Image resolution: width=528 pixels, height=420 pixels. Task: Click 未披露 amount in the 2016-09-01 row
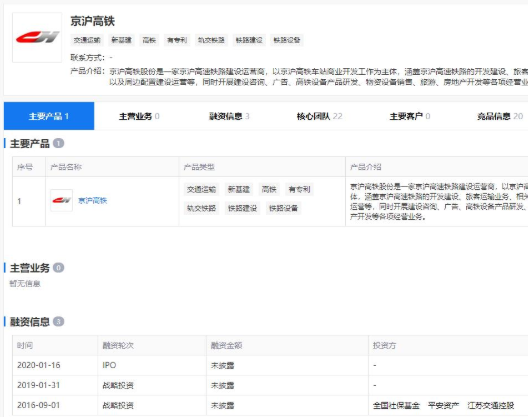click(x=222, y=405)
